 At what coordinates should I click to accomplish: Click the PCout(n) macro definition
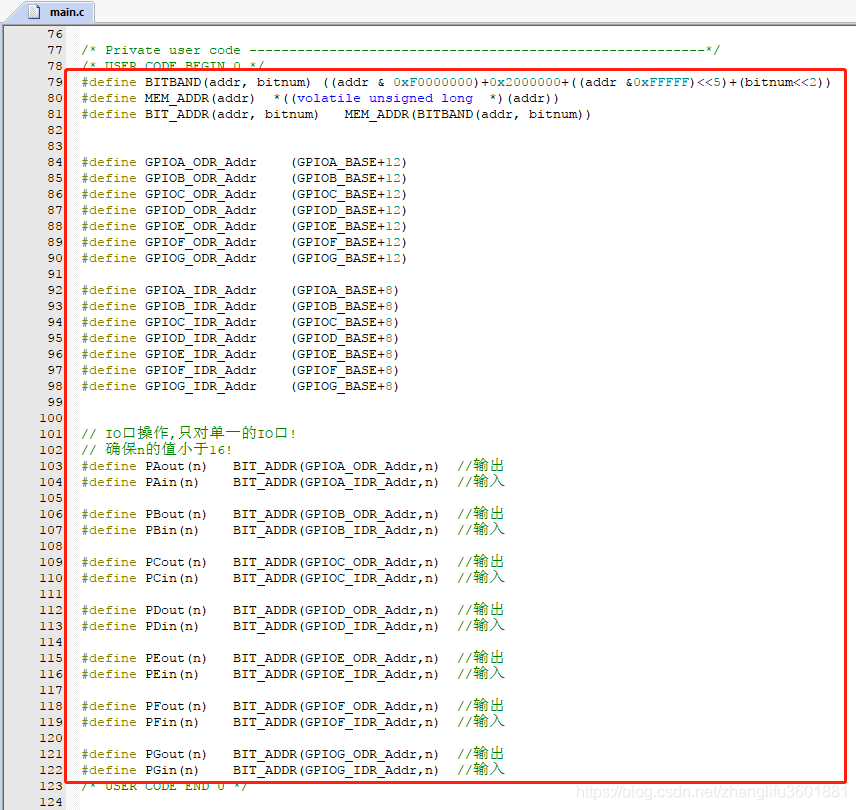(176, 562)
